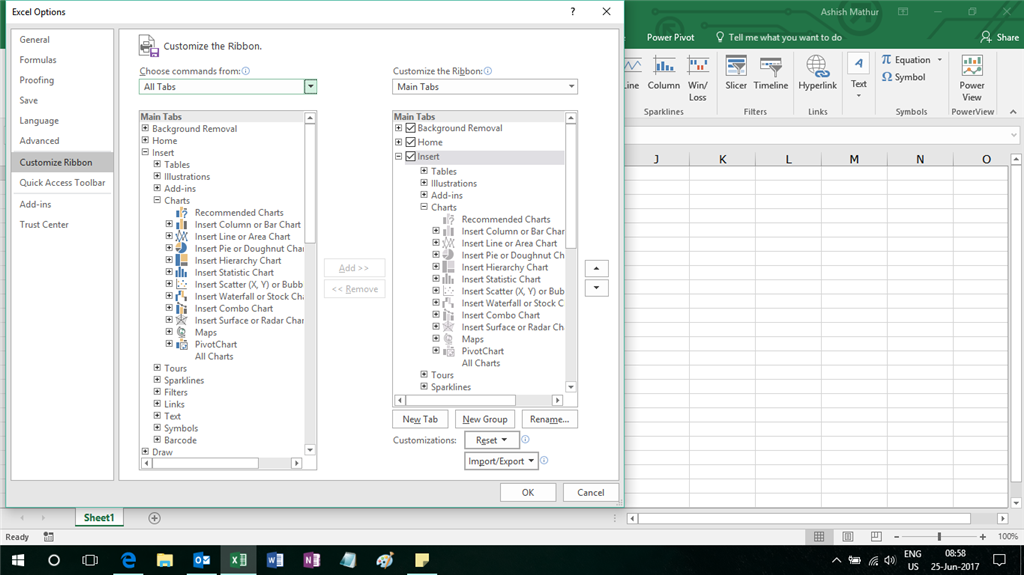Image resolution: width=1024 pixels, height=575 pixels.
Task: Select the Sheet1 worksheet tab
Action: (x=99, y=518)
